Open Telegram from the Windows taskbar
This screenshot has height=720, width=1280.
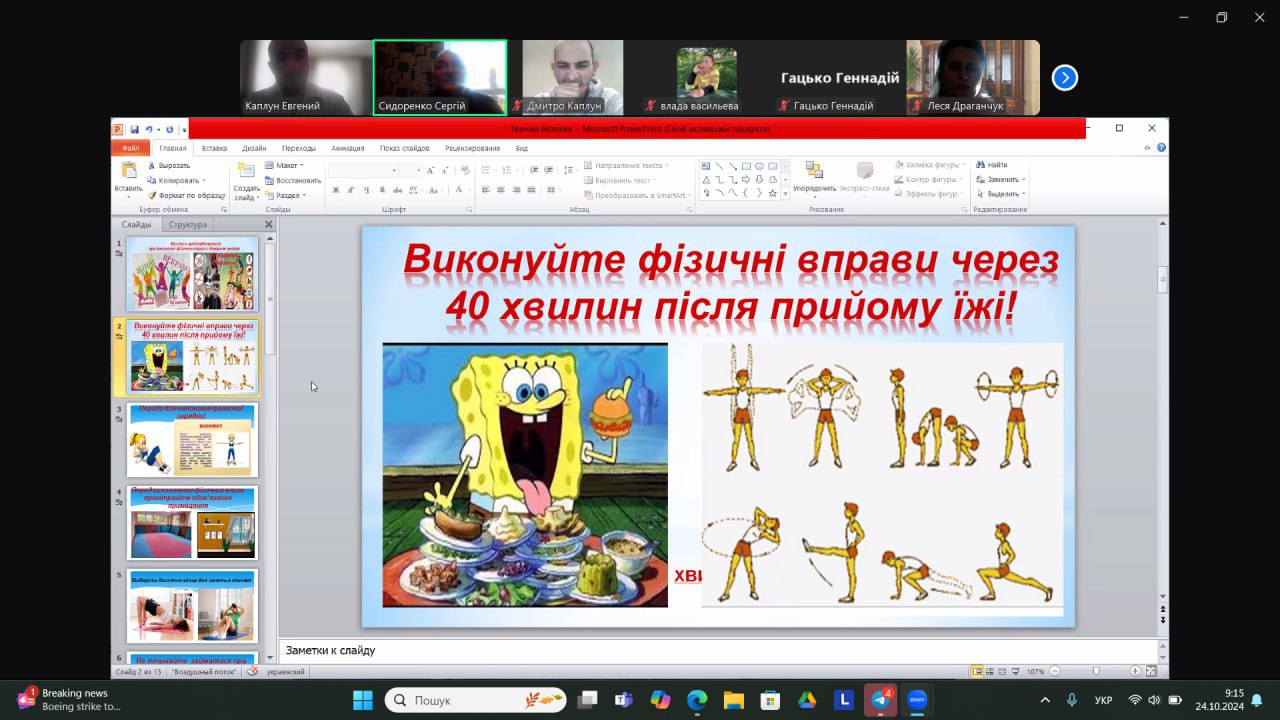(880, 700)
